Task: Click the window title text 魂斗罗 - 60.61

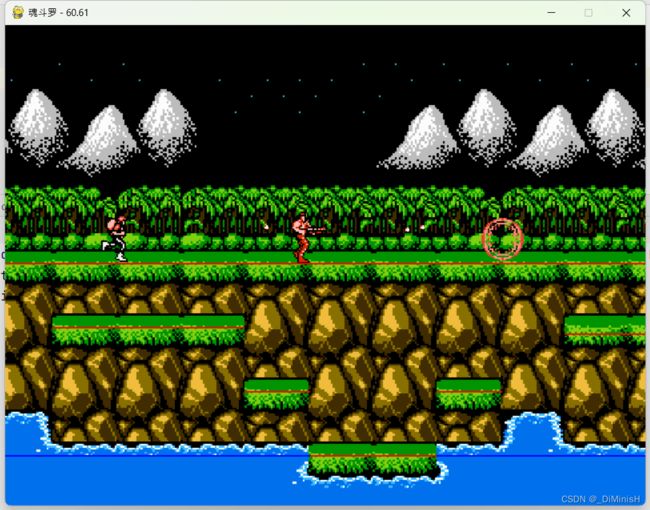Action: 58,12
